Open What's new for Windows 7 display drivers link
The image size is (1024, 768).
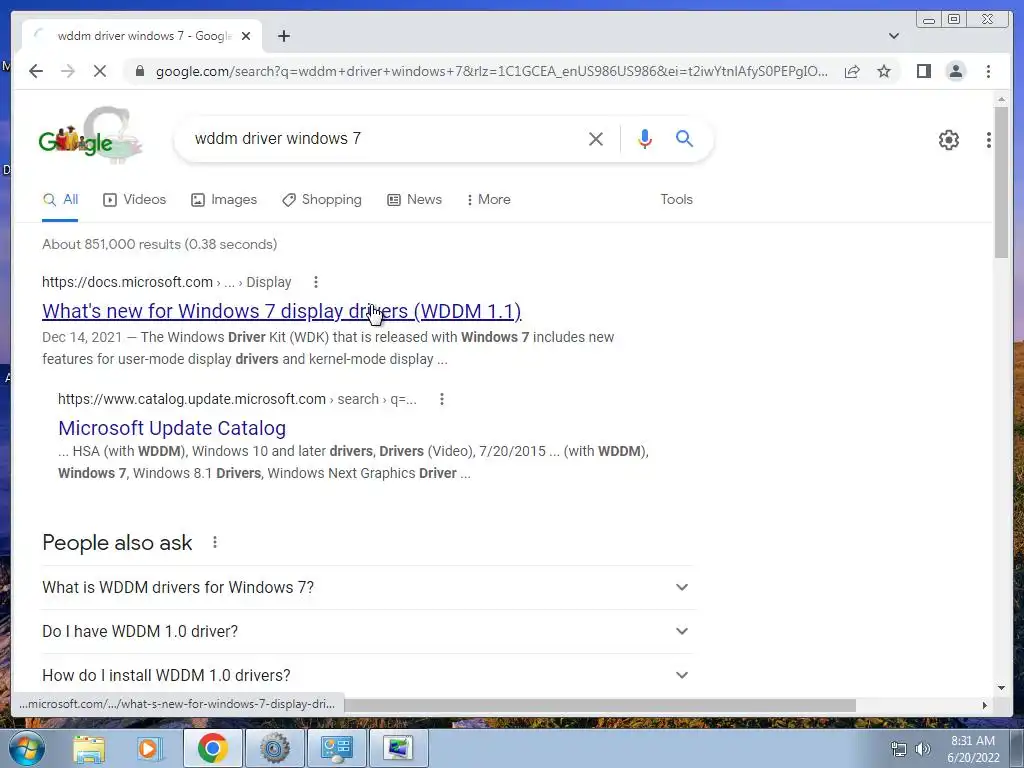pyautogui.click(x=281, y=311)
